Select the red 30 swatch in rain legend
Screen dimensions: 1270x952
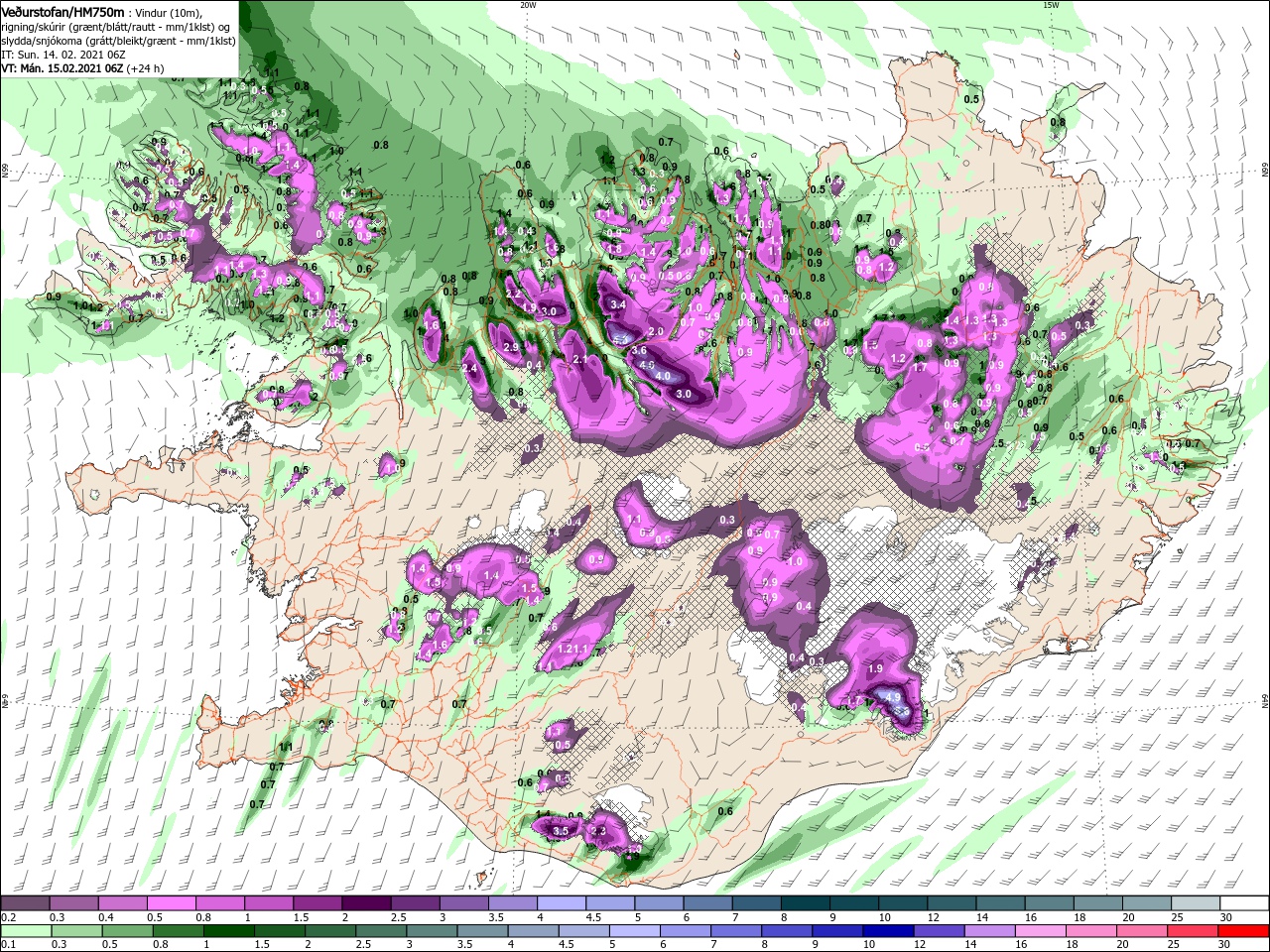[x=1244, y=932]
